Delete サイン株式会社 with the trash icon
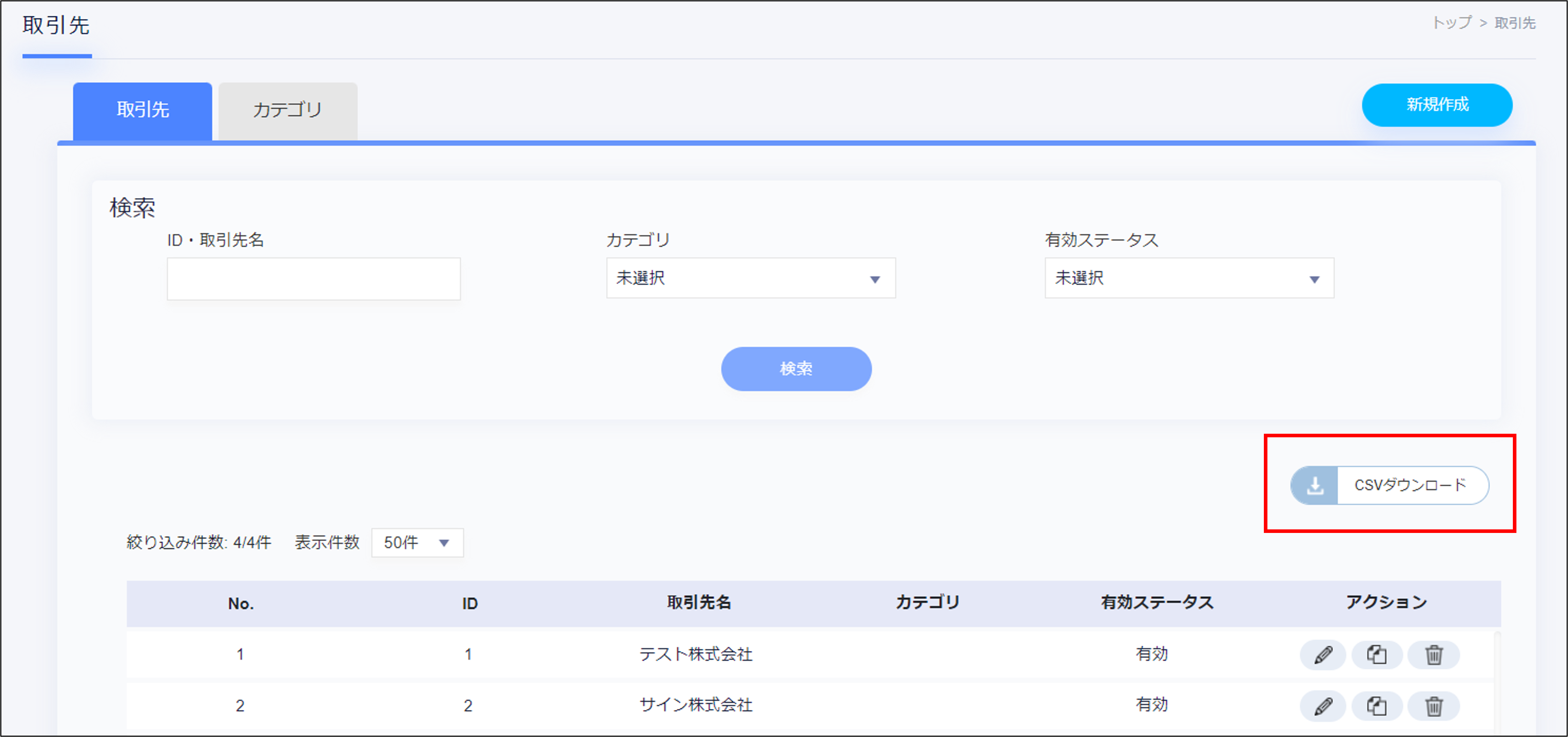The width and height of the screenshot is (1568, 737). click(1434, 706)
